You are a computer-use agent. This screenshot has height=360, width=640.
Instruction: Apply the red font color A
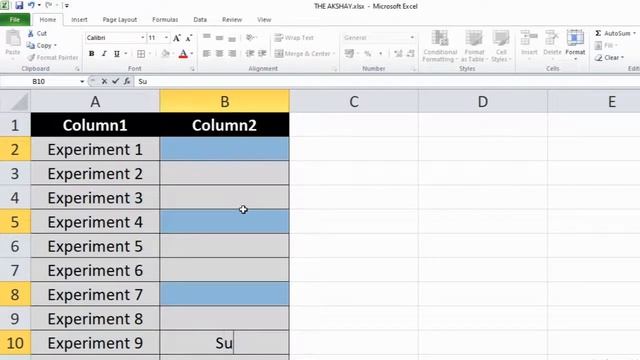183,53
